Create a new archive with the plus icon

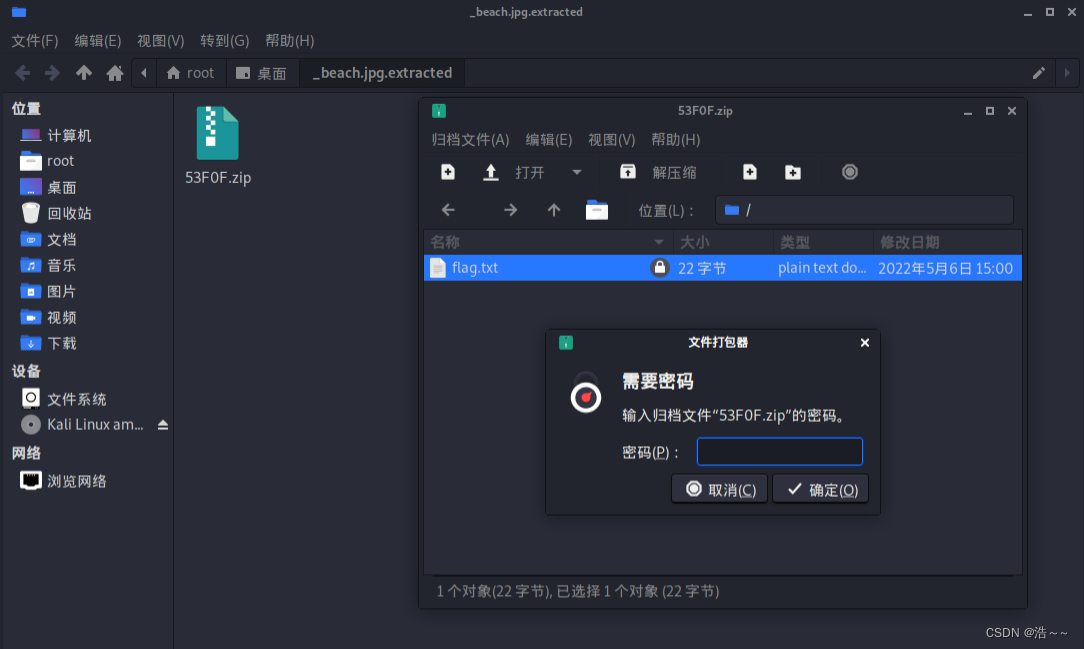pyautogui.click(x=447, y=172)
